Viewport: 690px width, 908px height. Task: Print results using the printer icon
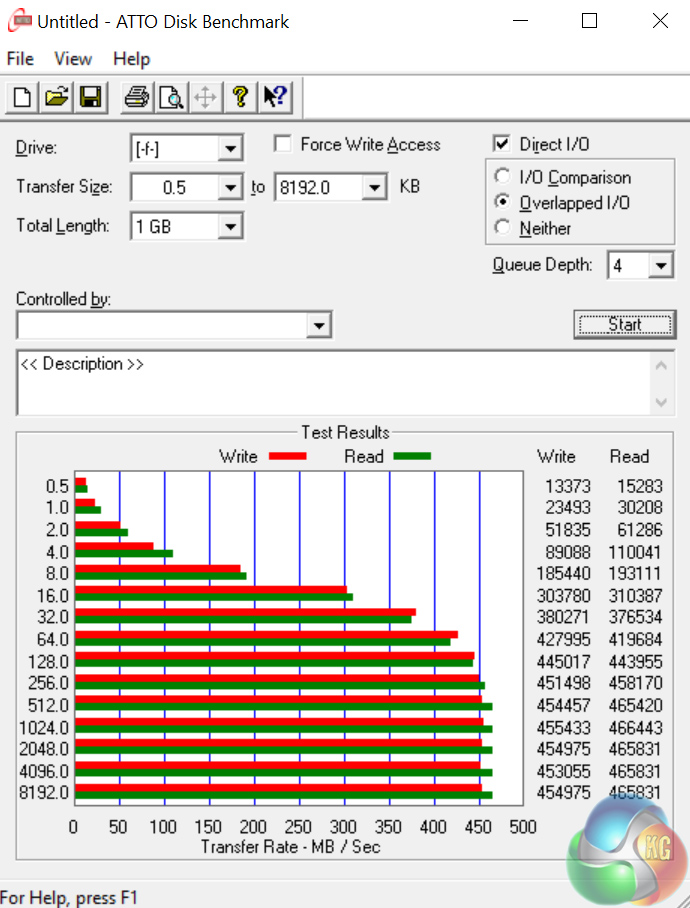point(137,97)
